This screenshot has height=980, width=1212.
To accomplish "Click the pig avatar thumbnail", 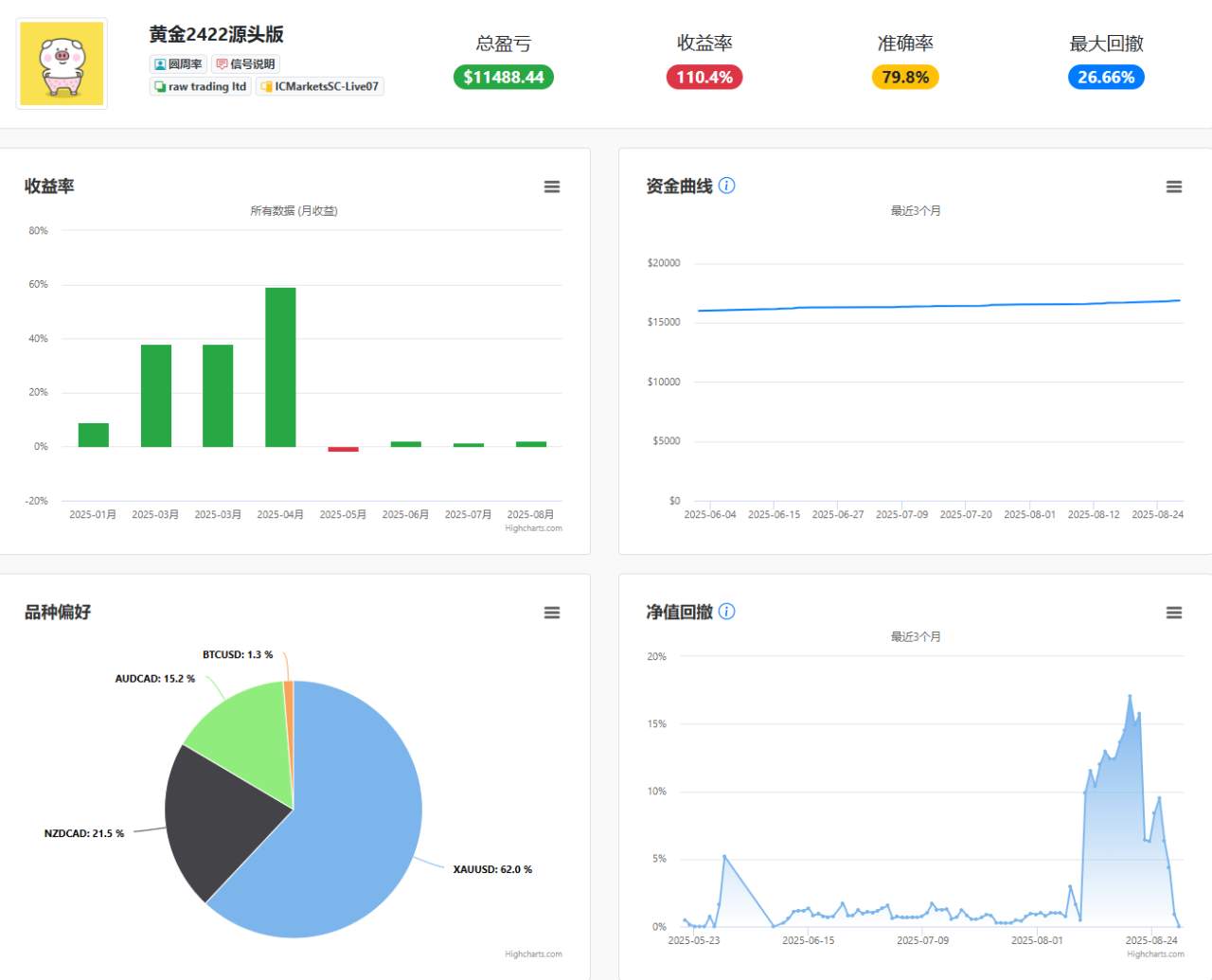I will (x=62, y=63).
